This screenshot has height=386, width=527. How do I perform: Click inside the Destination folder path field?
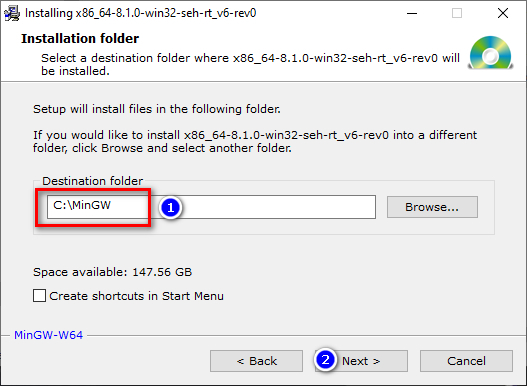[x=211, y=207]
